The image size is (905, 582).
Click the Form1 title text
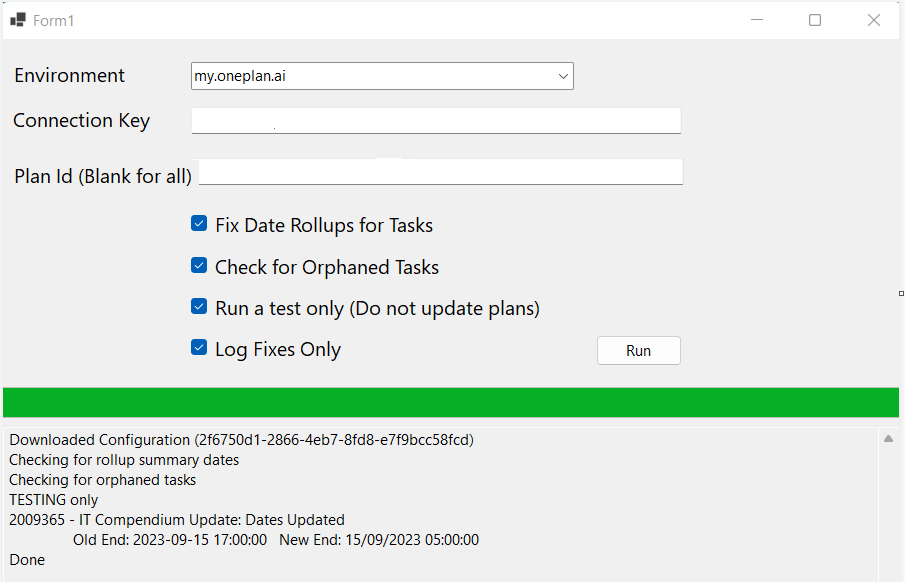[x=54, y=21]
